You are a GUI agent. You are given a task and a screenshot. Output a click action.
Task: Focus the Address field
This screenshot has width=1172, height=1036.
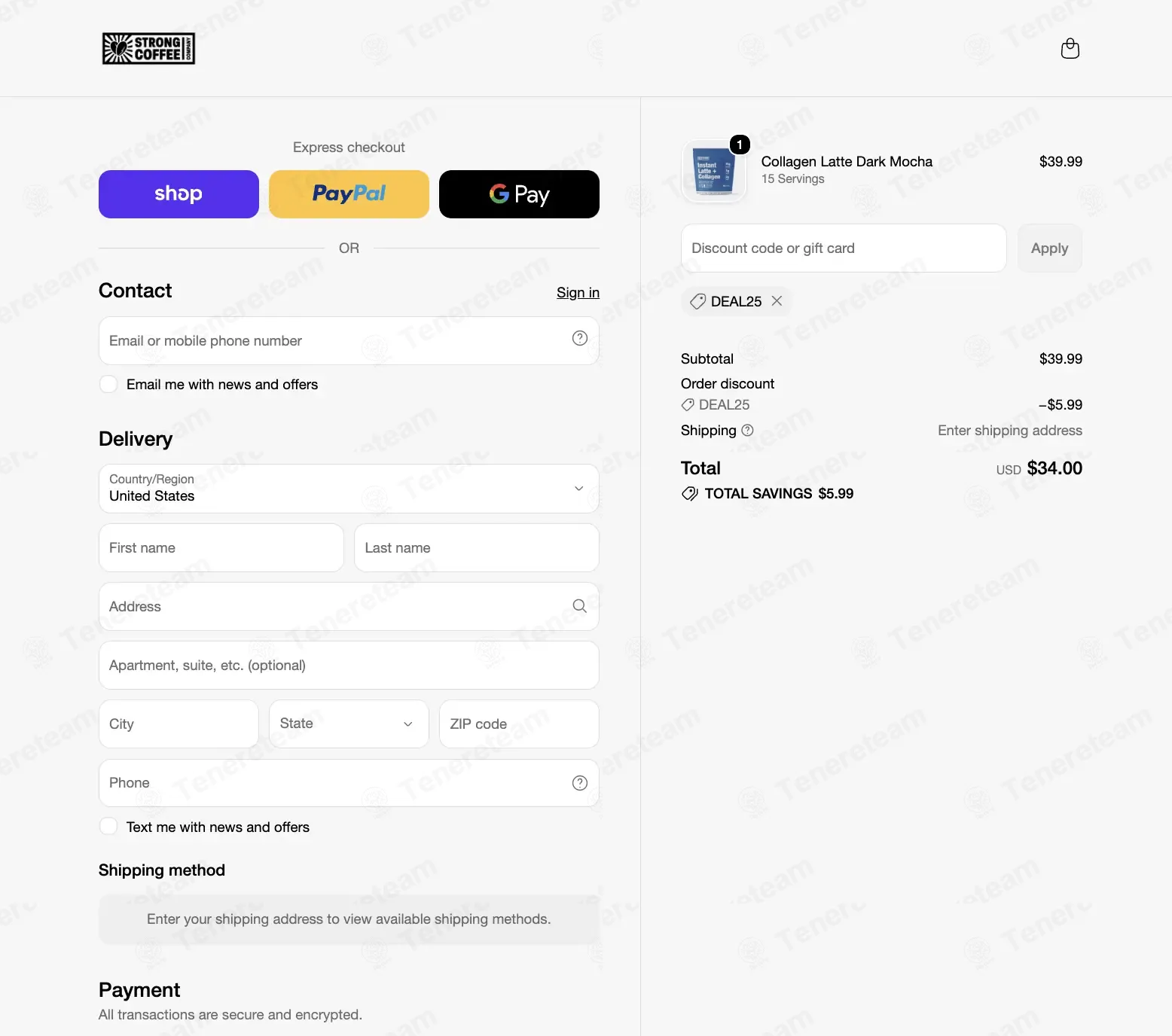[349, 607]
